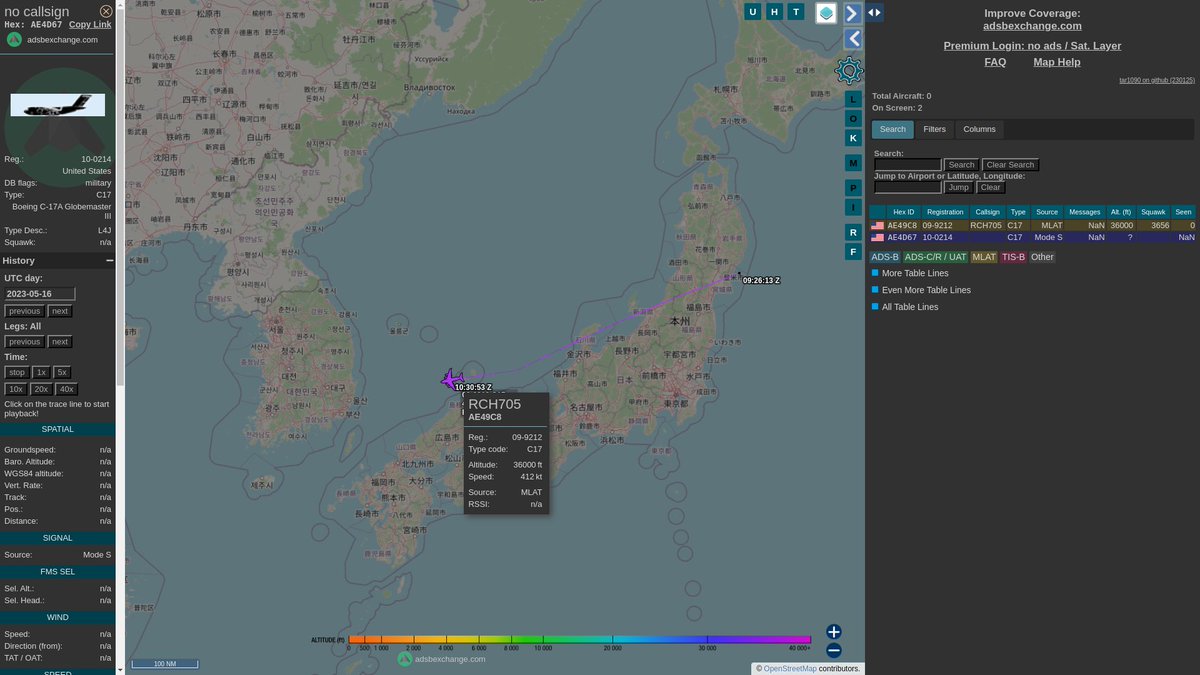This screenshot has width=1200, height=675.
Task: Toggle the L map option
Action: 853,99
